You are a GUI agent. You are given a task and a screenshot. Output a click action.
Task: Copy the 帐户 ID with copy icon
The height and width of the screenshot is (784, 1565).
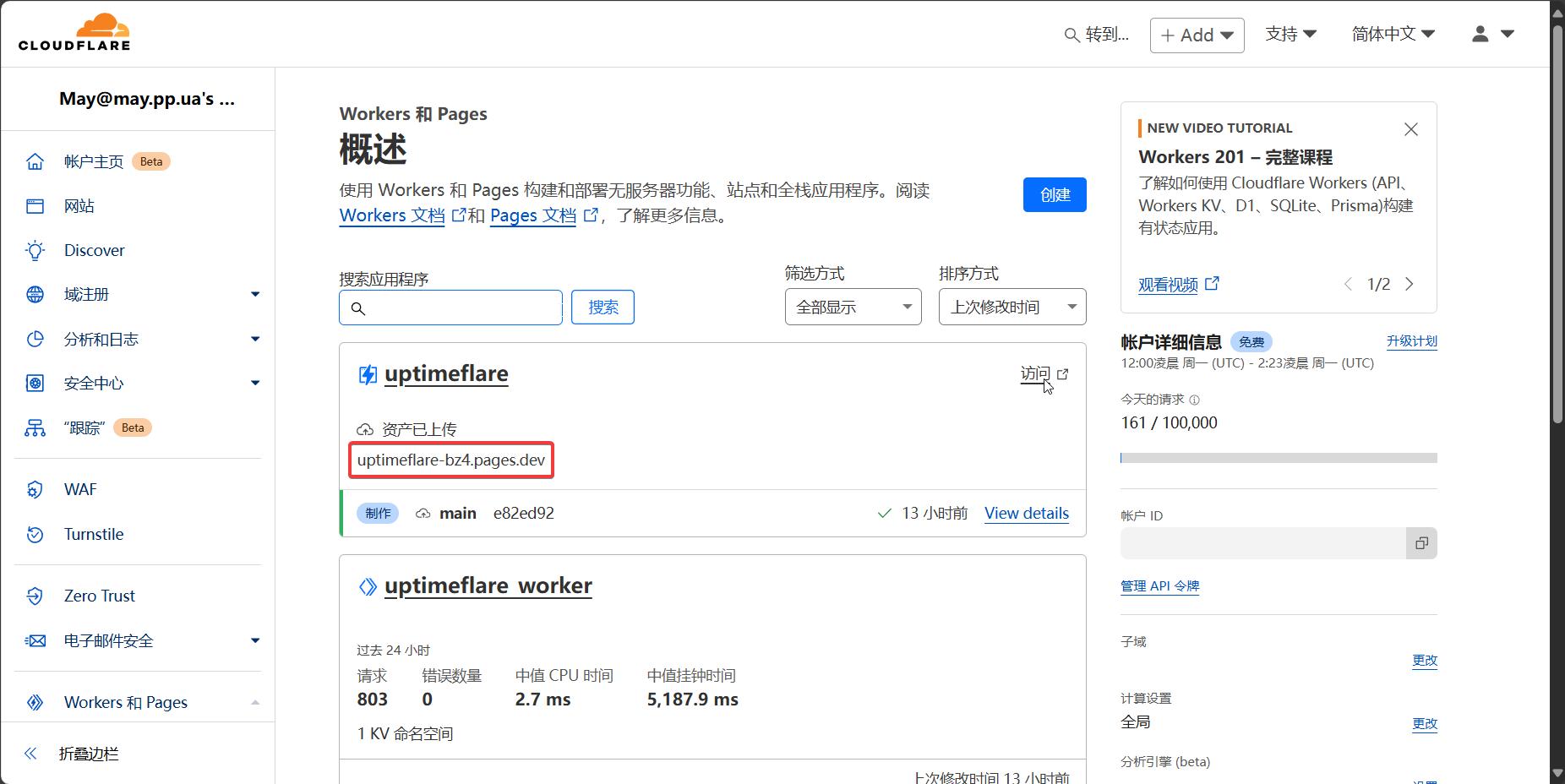1421,543
